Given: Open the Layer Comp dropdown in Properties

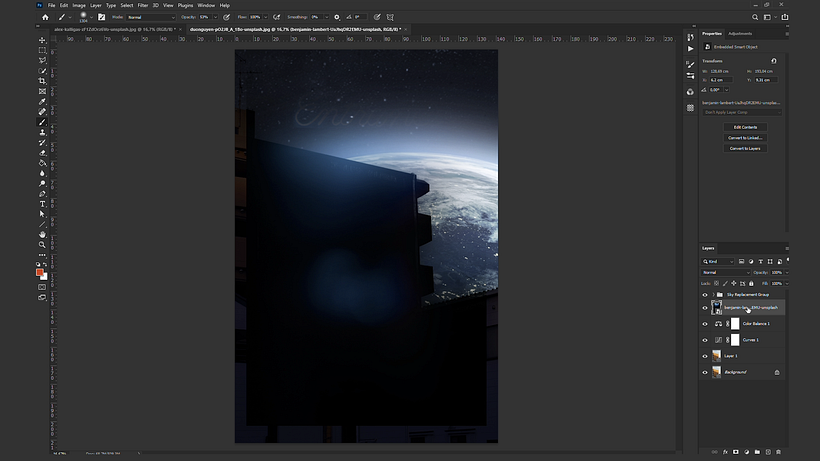Looking at the screenshot, I should coord(742,112).
